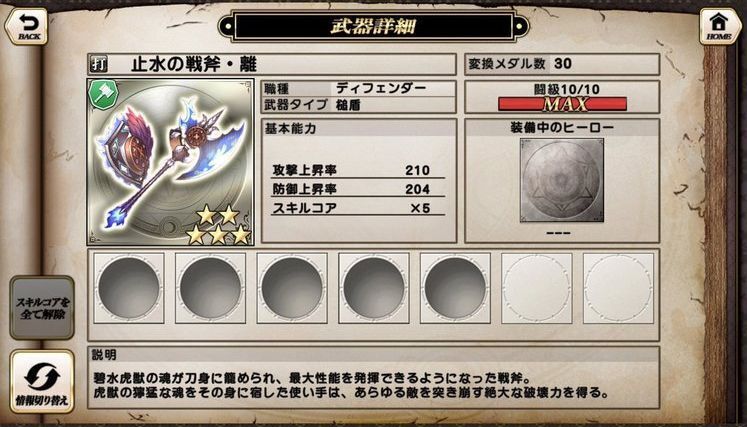The image size is (747, 427).
Task: Open the weapon axe artwork thumbnail
Action: click(171, 162)
